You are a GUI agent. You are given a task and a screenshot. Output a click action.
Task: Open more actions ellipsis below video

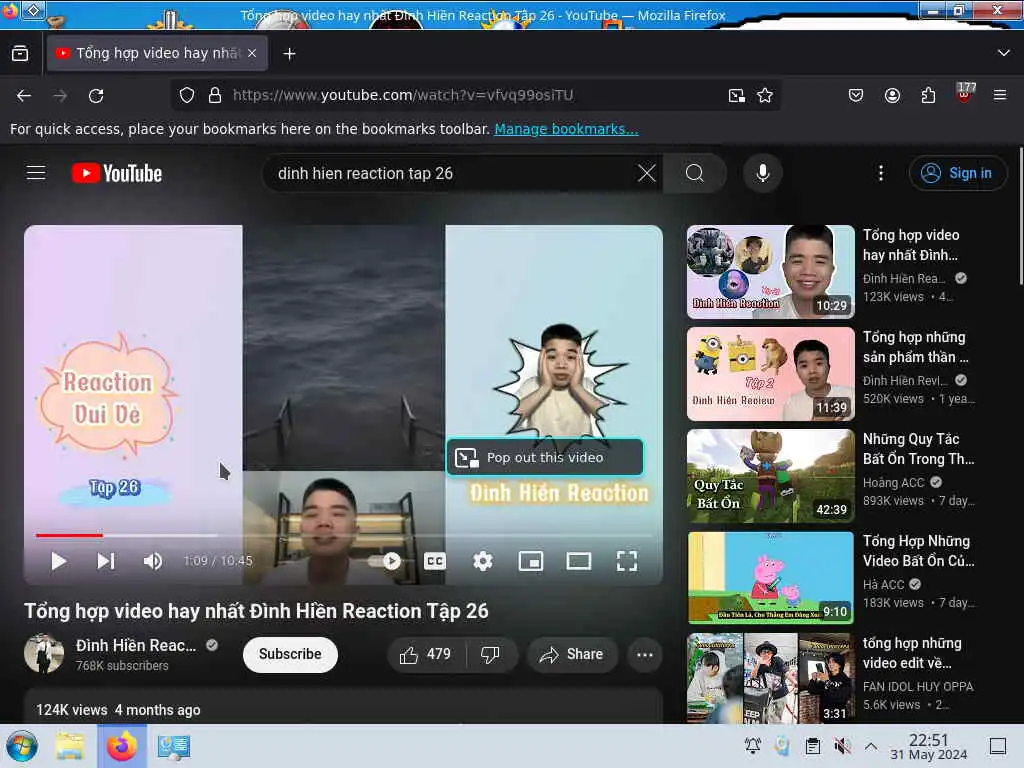pos(645,654)
